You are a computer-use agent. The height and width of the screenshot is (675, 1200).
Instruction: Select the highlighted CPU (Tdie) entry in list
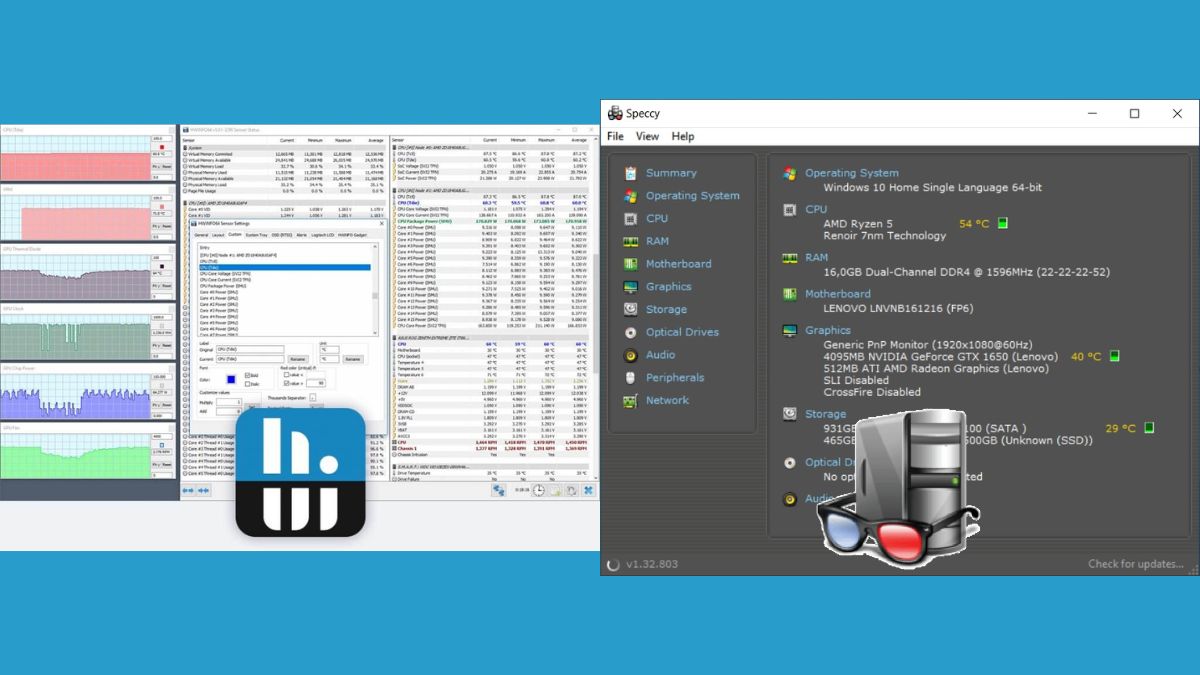click(284, 267)
